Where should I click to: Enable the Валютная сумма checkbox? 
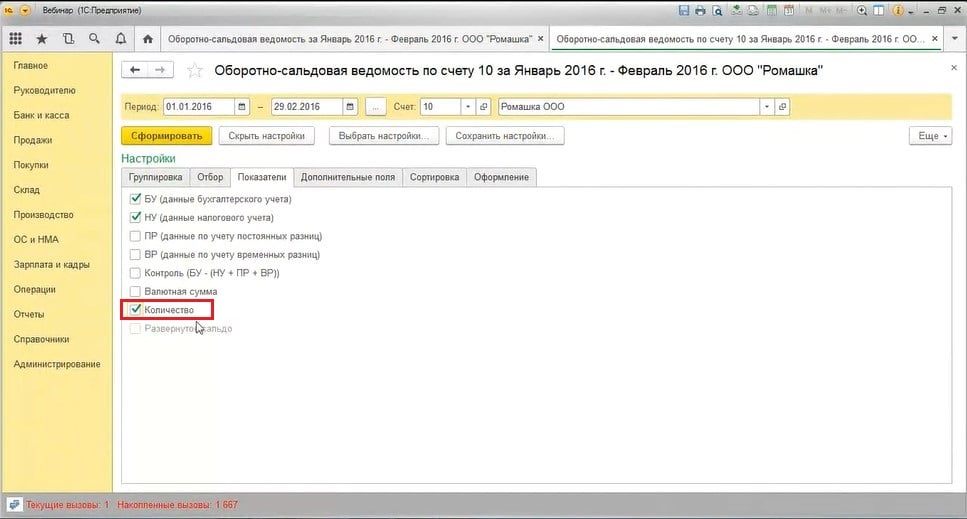point(136,291)
